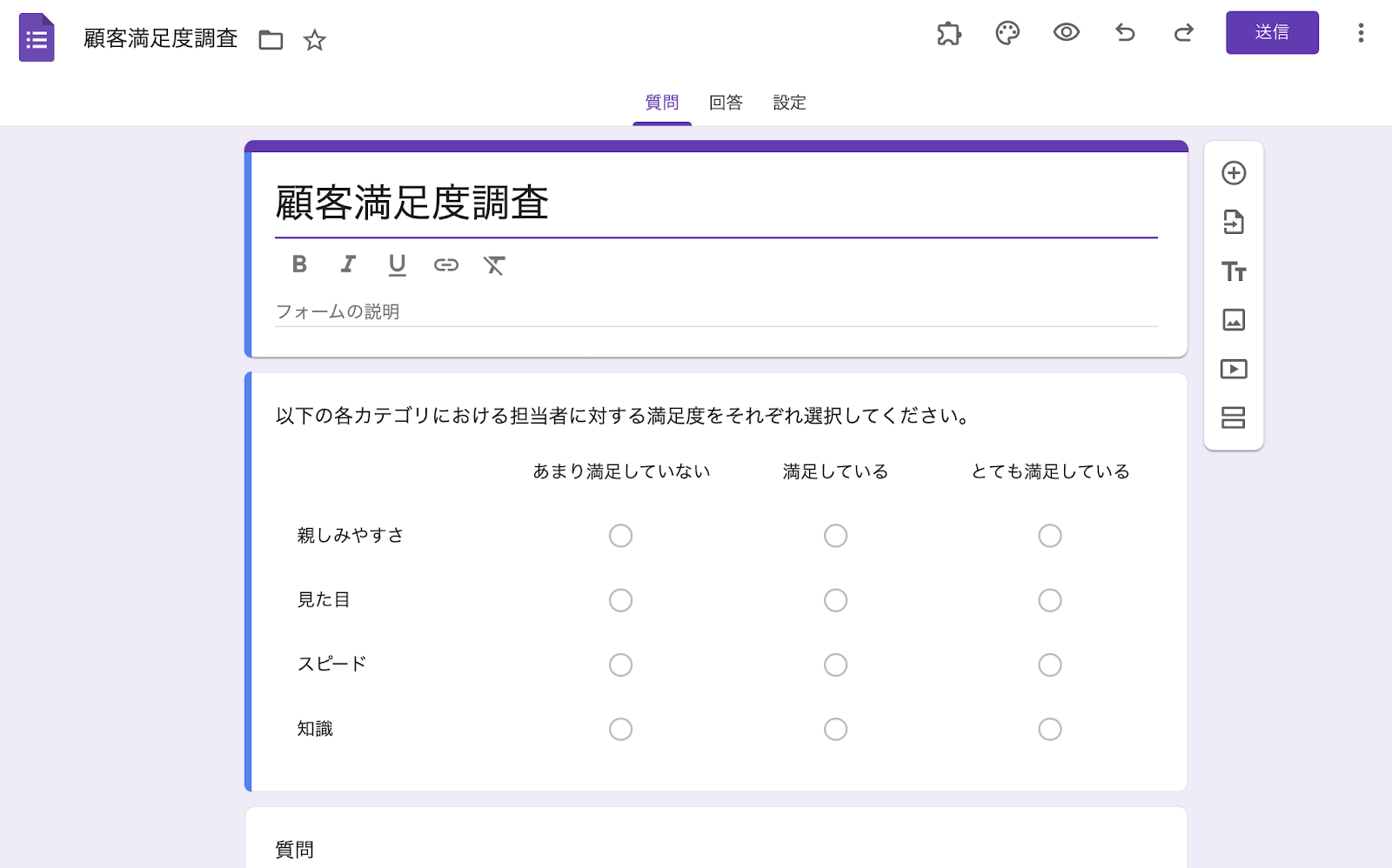Image resolution: width=1392 pixels, height=868 pixels.
Task: Click the 送信 button
Action: pyautogui.click(x=1272, y=33)
